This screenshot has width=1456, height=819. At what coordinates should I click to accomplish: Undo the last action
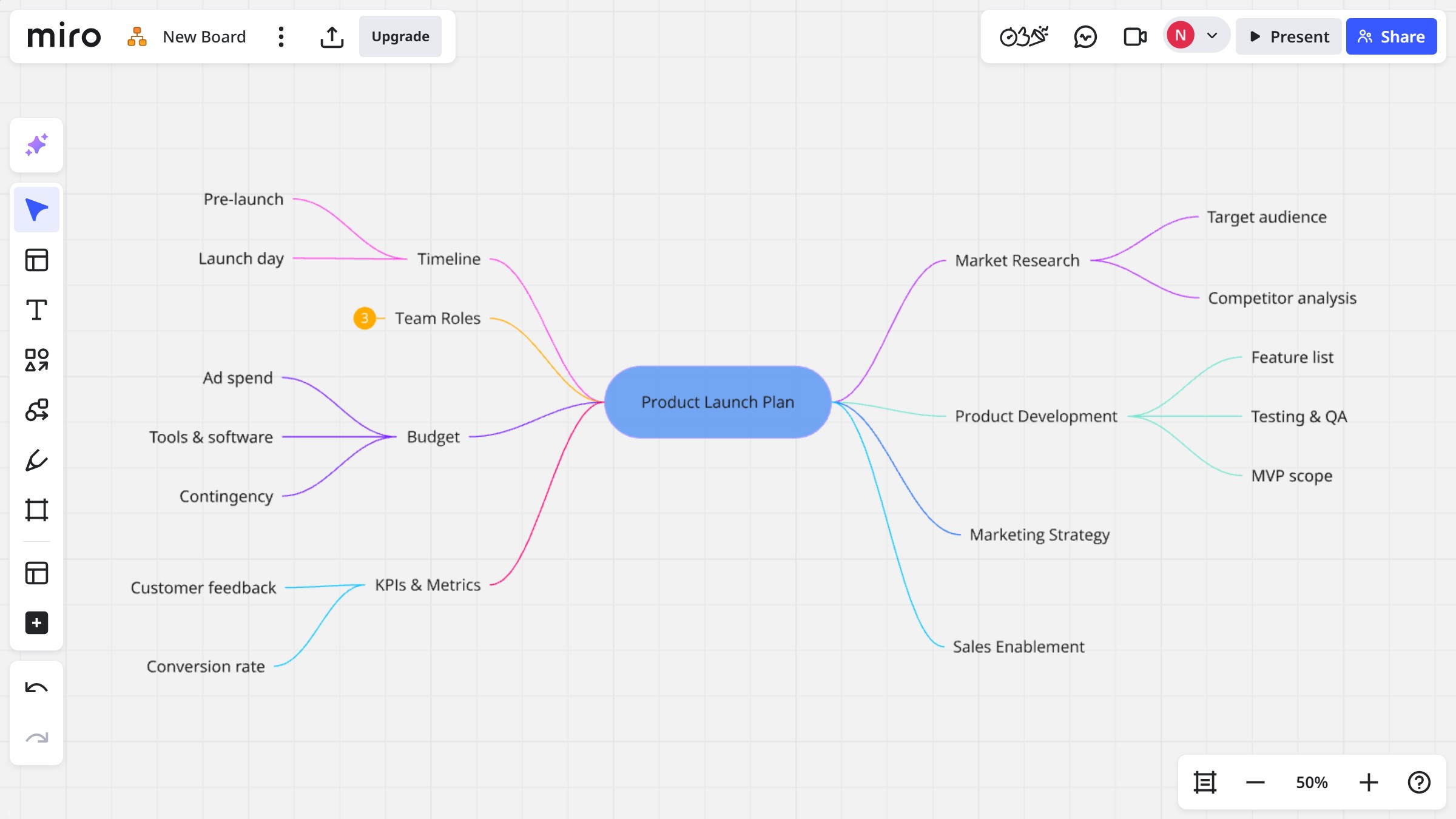36,687
